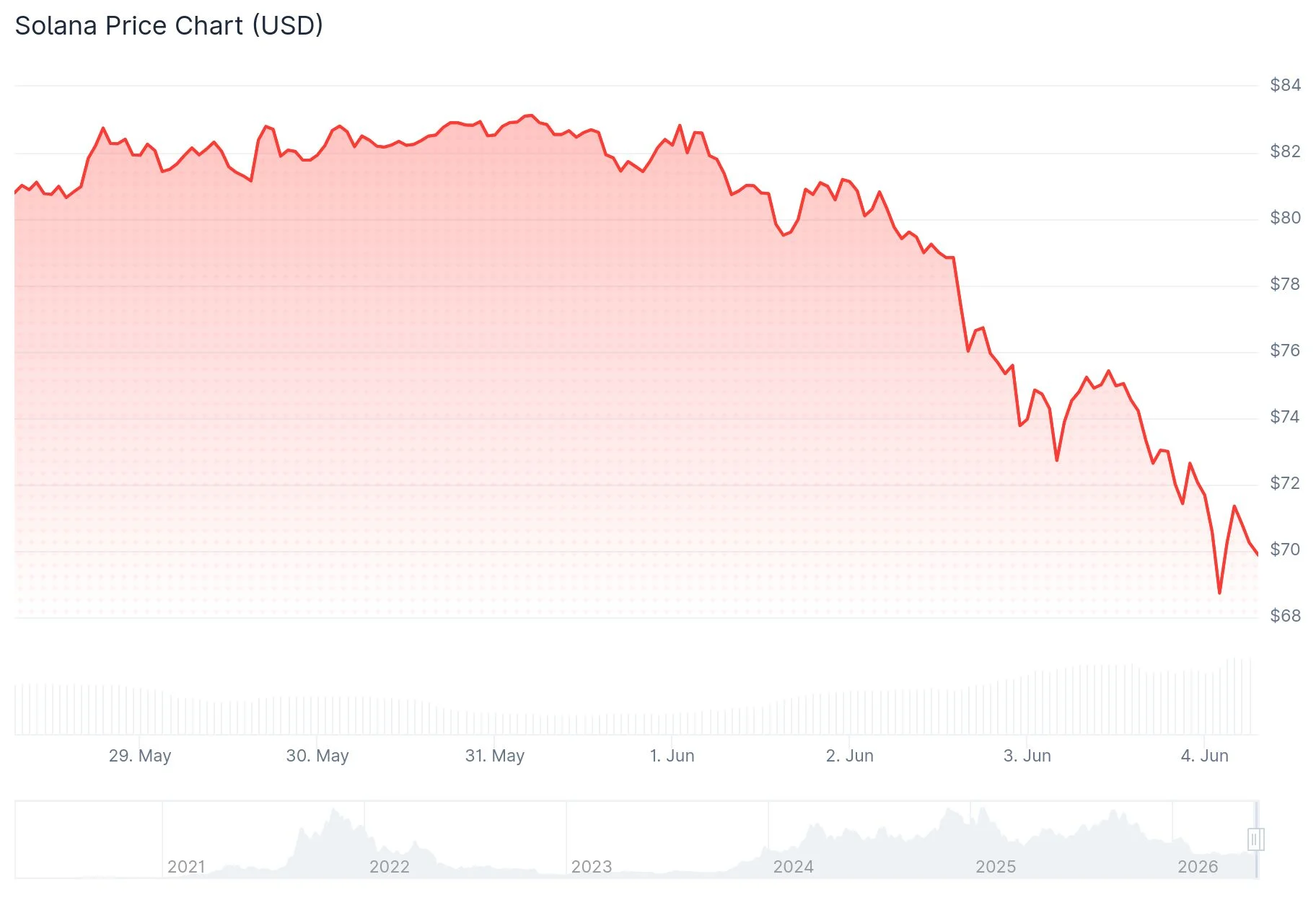Click the 1. Jun date label
The image size is (1316, 900).
[672, 756]
